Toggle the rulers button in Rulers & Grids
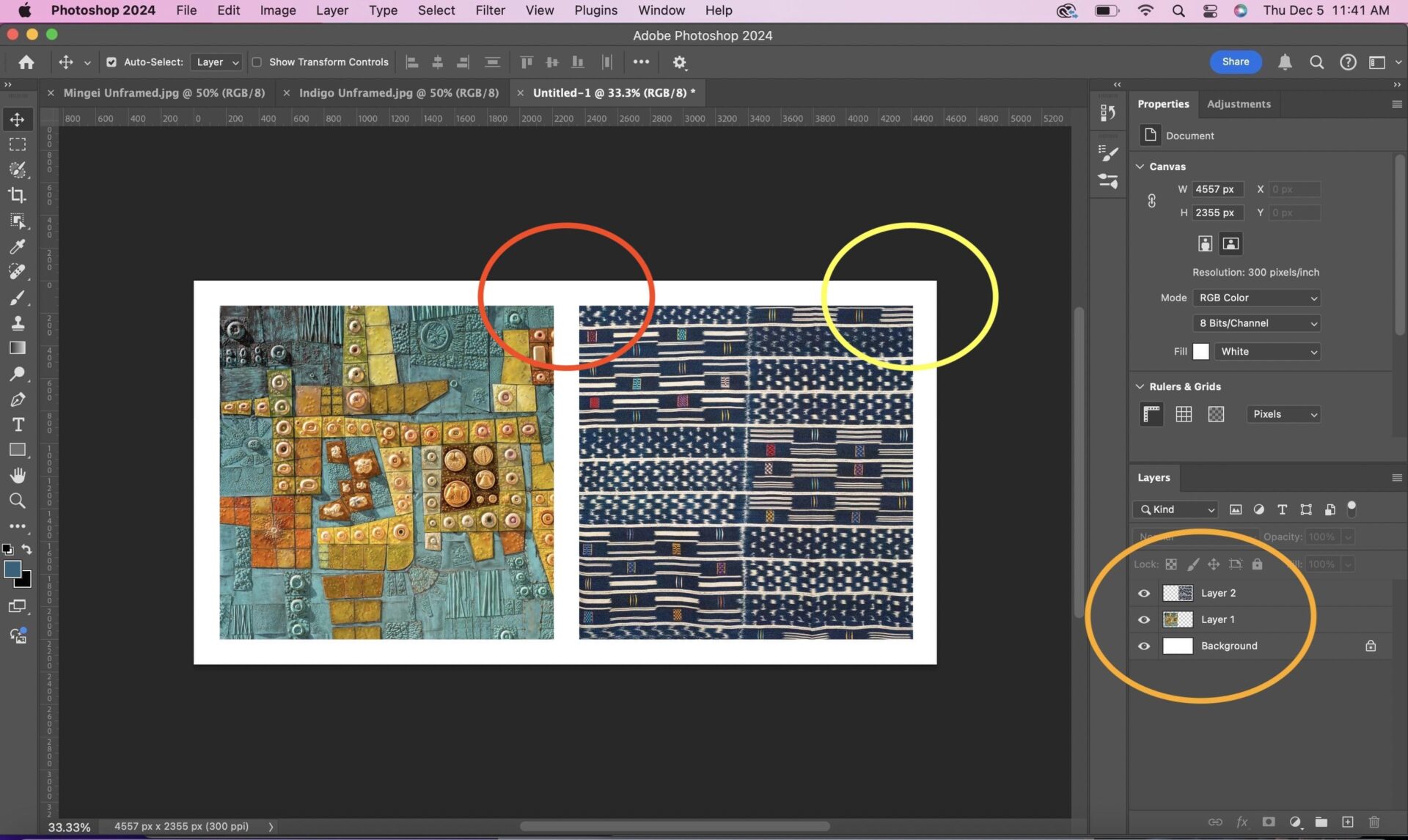This screenshot has height=840, width=1408. (x=1151, y=414)
